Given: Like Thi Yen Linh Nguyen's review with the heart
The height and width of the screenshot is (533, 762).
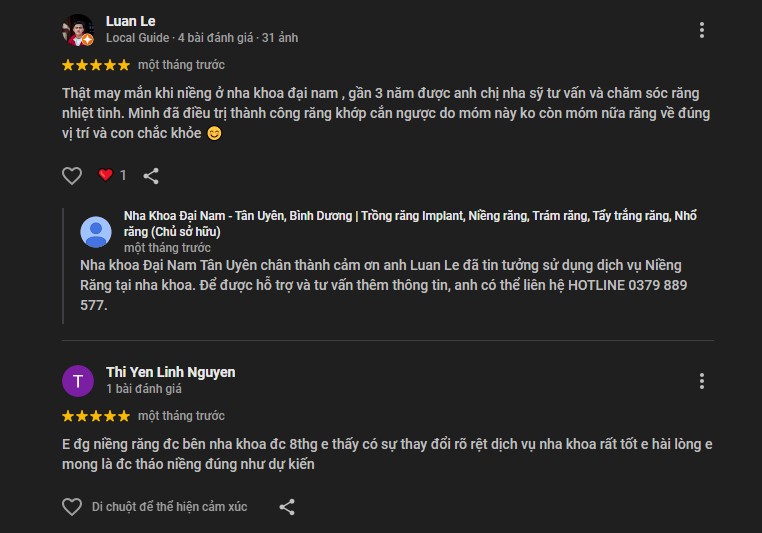Looking at the screenshot, I should (72, 507).
